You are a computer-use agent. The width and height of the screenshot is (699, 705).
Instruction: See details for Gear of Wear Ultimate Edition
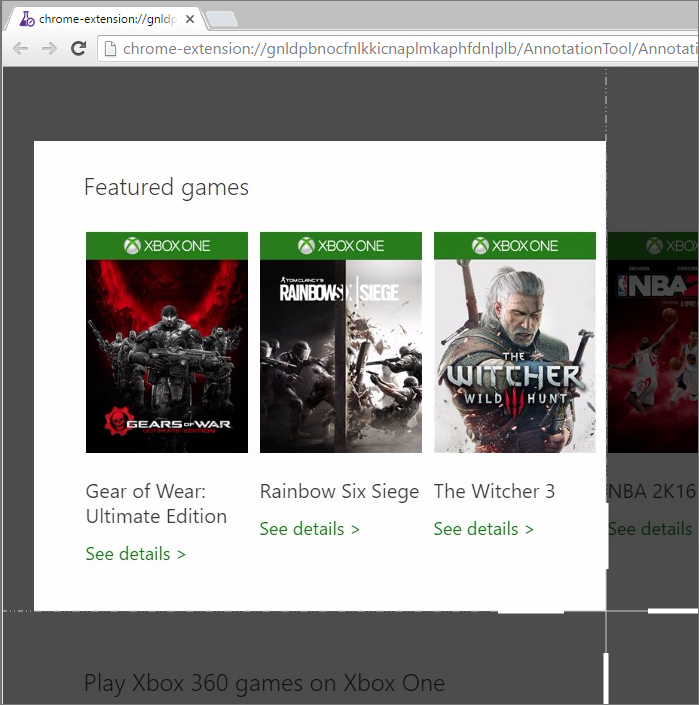[x=135, y=554]
